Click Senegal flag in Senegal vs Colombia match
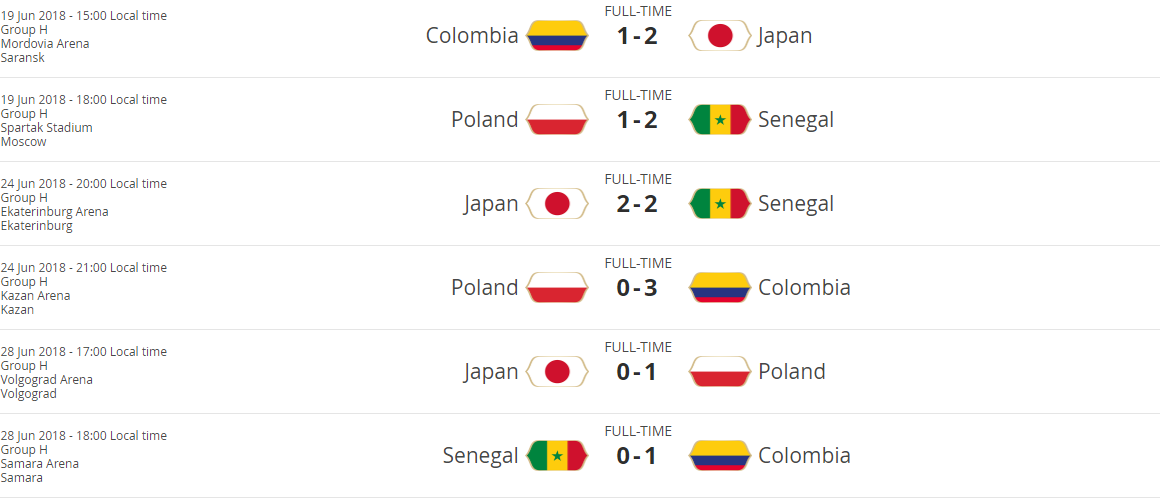Screen dimensions: 1160x499 click(x=557, y=456)
